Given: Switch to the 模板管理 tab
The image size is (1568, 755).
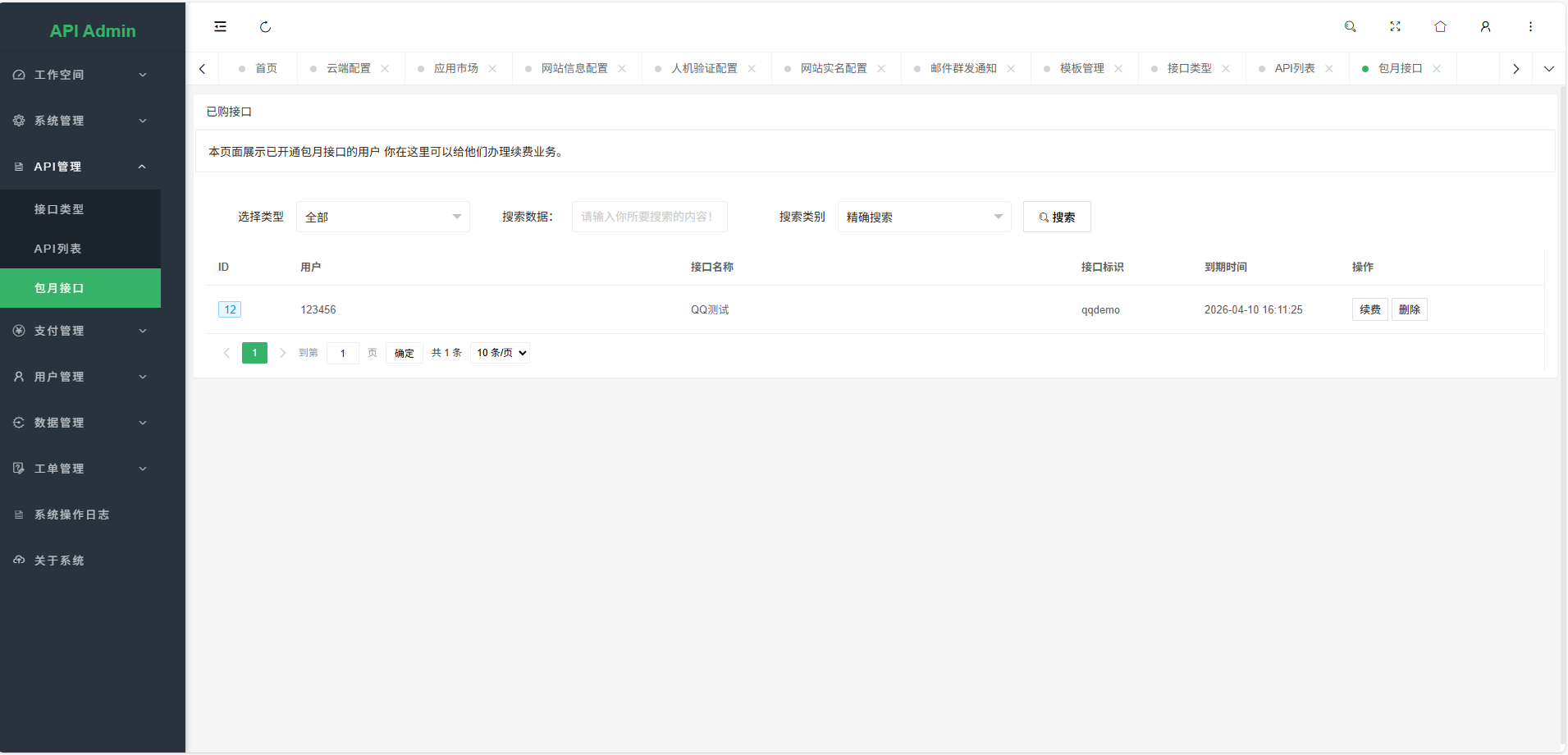Looking at the screenshot, I should point(1085,68).
